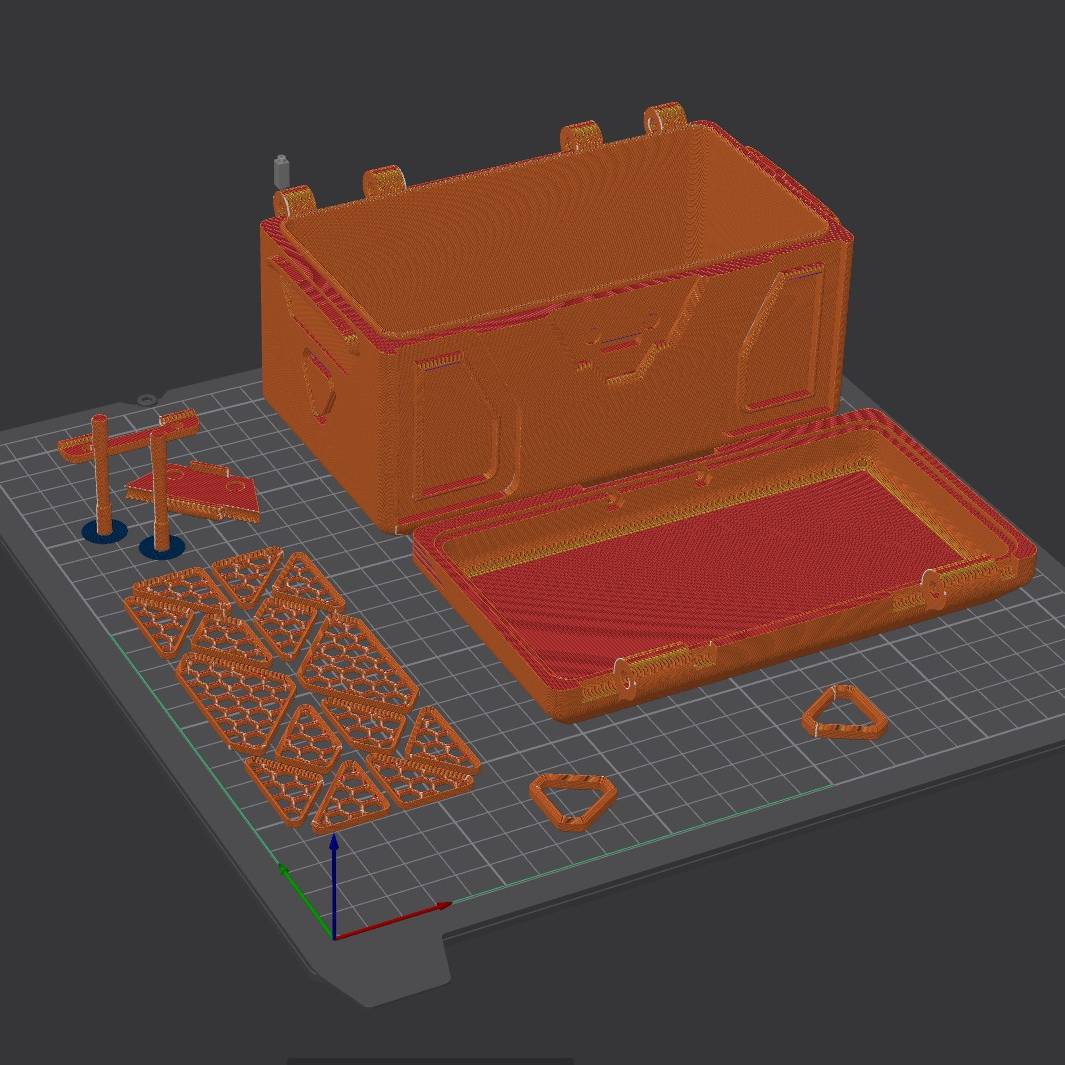
Task: Click the small round hole on the bed's rear edge
Action: click(147, 399)
